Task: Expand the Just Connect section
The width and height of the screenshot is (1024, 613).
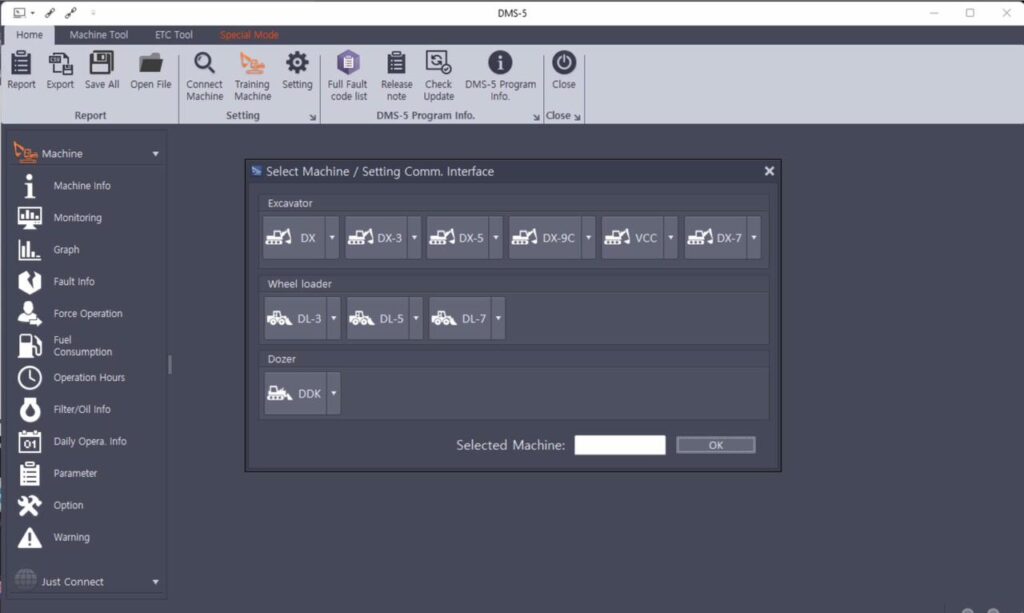Action: [155, 581]
